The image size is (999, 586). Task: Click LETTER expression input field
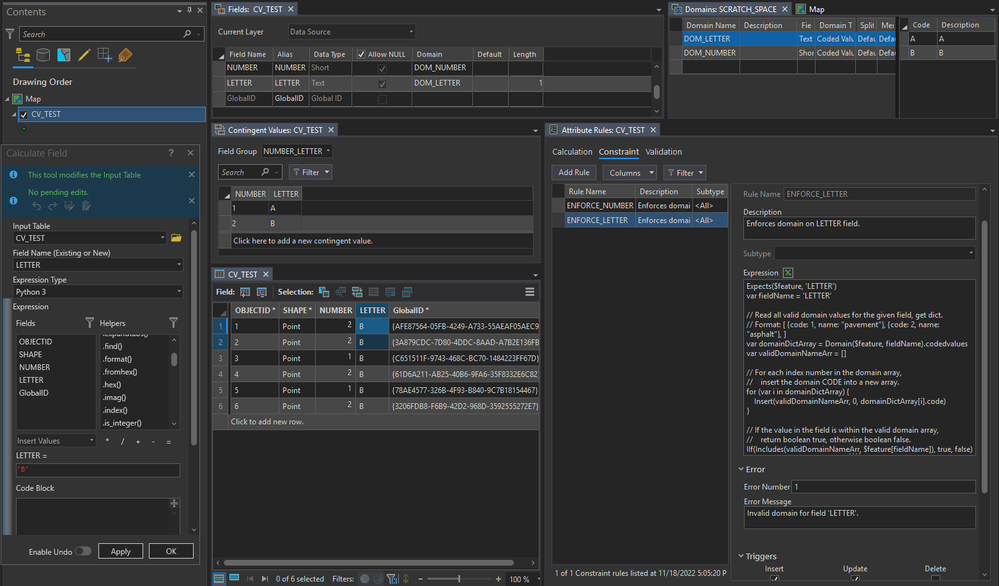coord(97,470)
